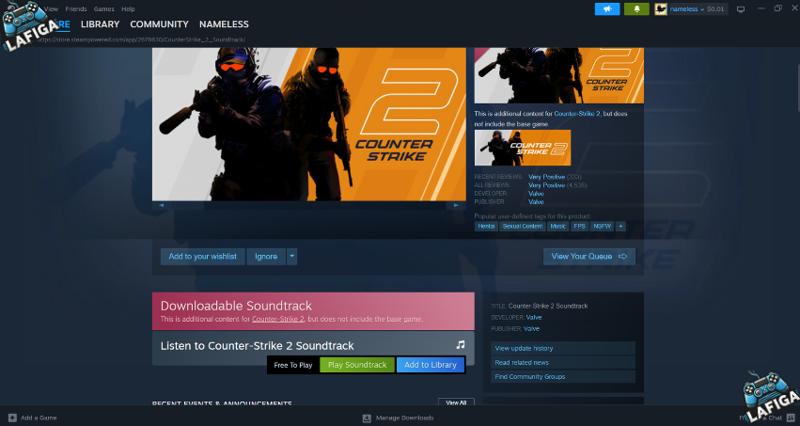800x426 pixels.
Task: Open the Games menu
Action: (104, 9)
